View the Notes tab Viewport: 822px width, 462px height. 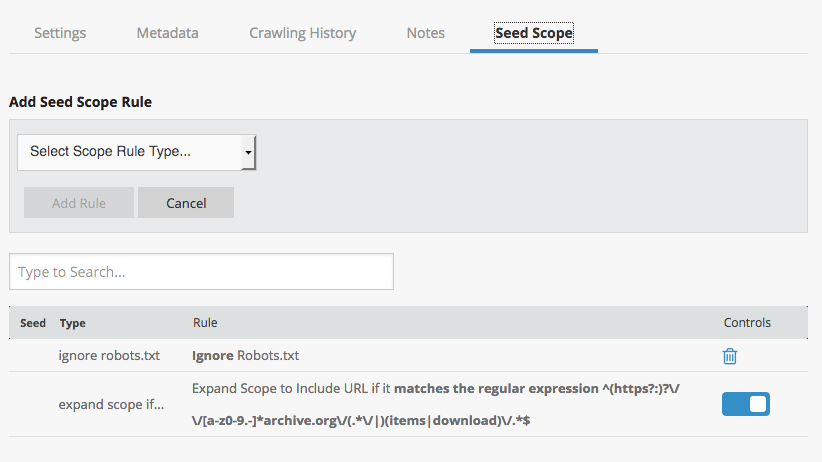(x=425, y=33)
